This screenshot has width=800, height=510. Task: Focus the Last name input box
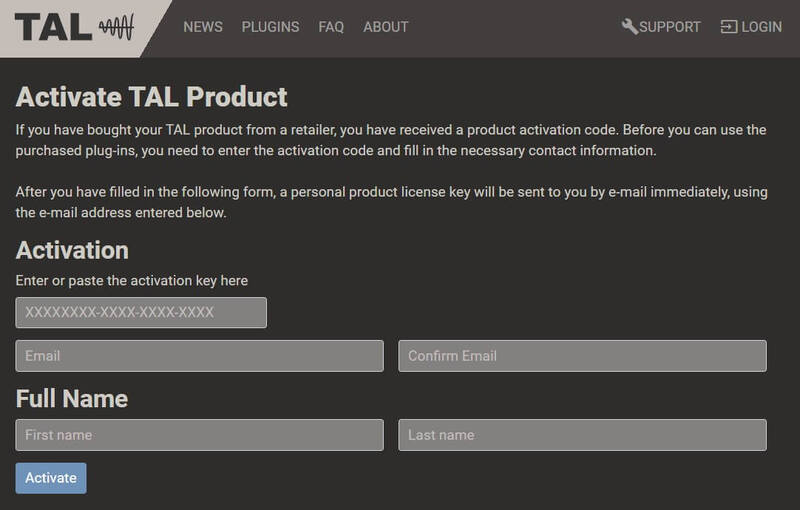click(582, 435)
